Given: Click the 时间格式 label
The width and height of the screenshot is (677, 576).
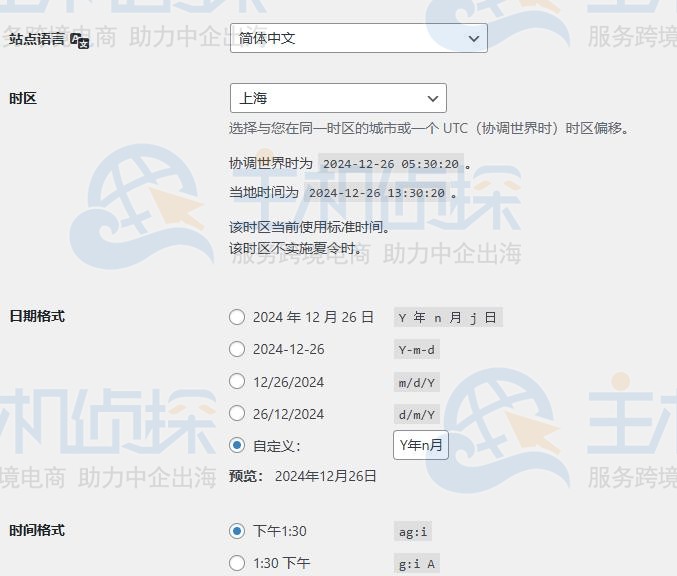Looking at the screenshot, I should [x=37, y=530].
